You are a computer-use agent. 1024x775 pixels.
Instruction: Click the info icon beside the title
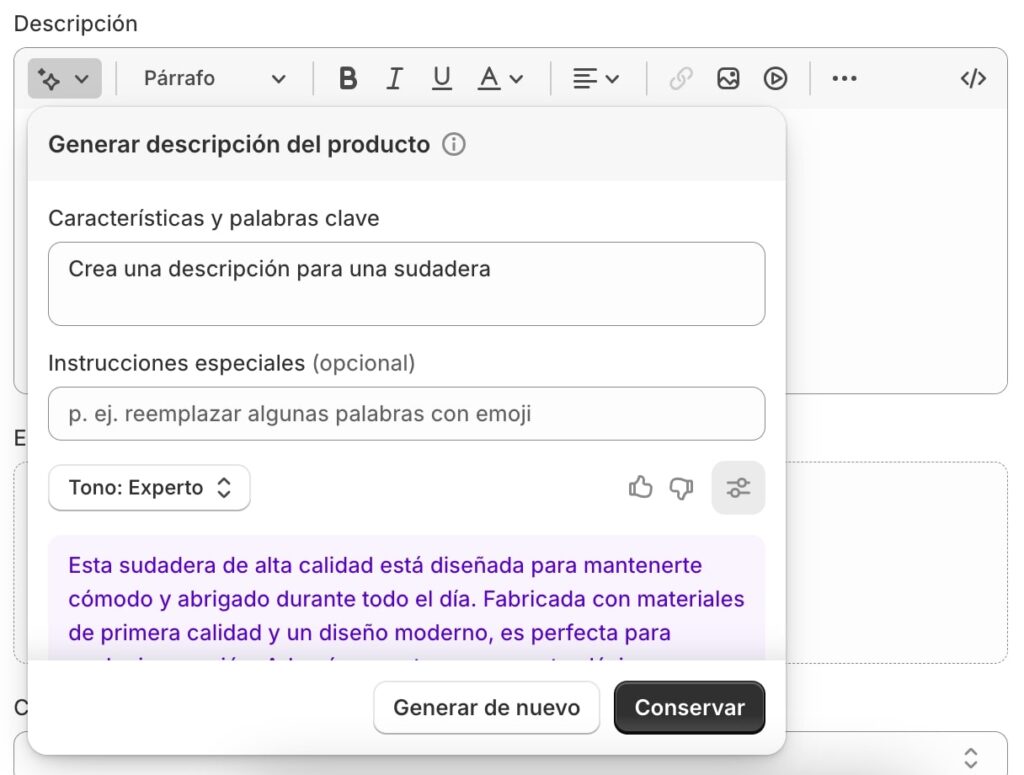pyautogui.click(x=454, y=145)
